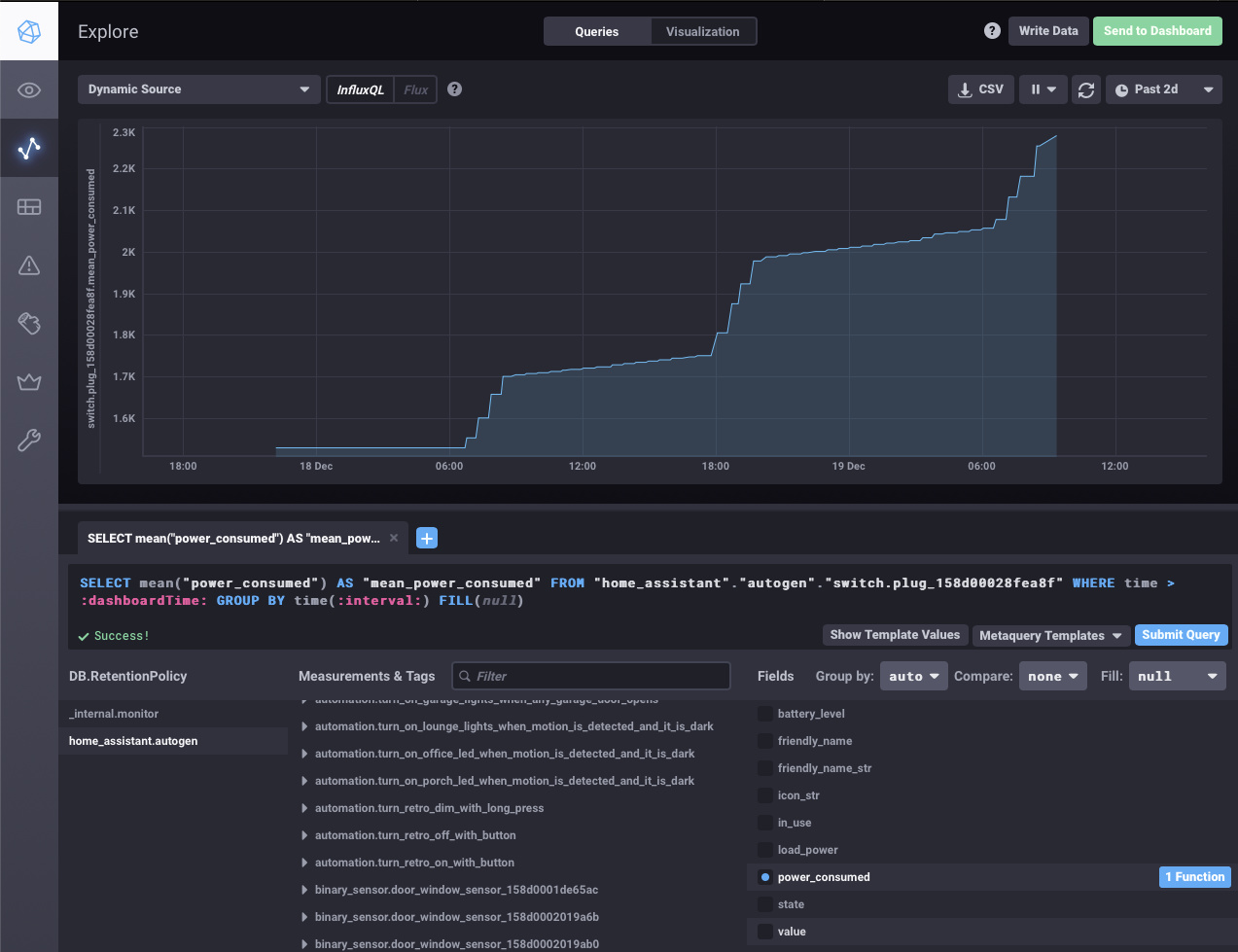1238x952 pixels.
Task: Open the Configuration wrench icon in sidebar
Action: [x=29, y=441]
